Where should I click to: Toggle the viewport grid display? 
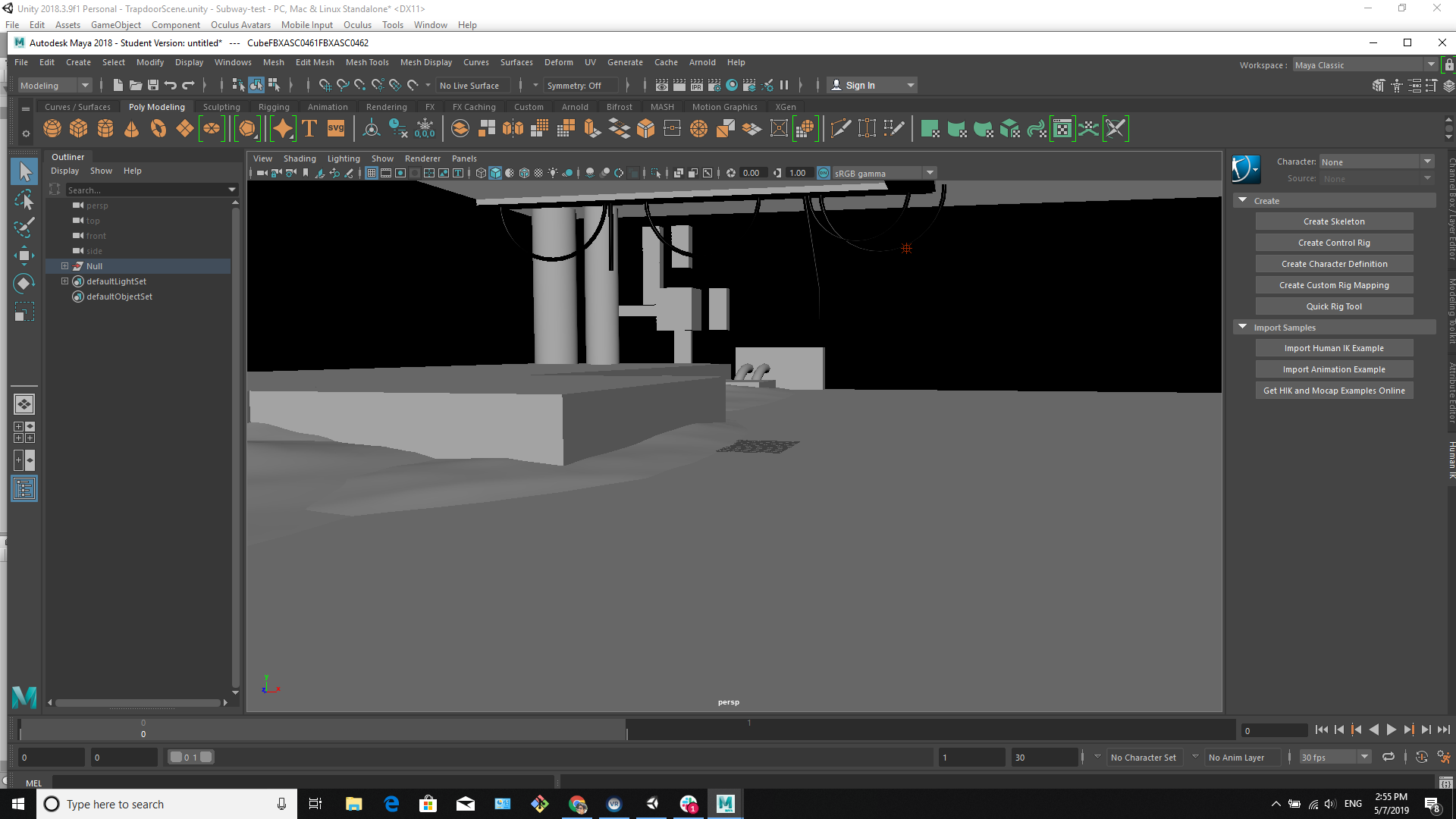[x=372, y=174]
